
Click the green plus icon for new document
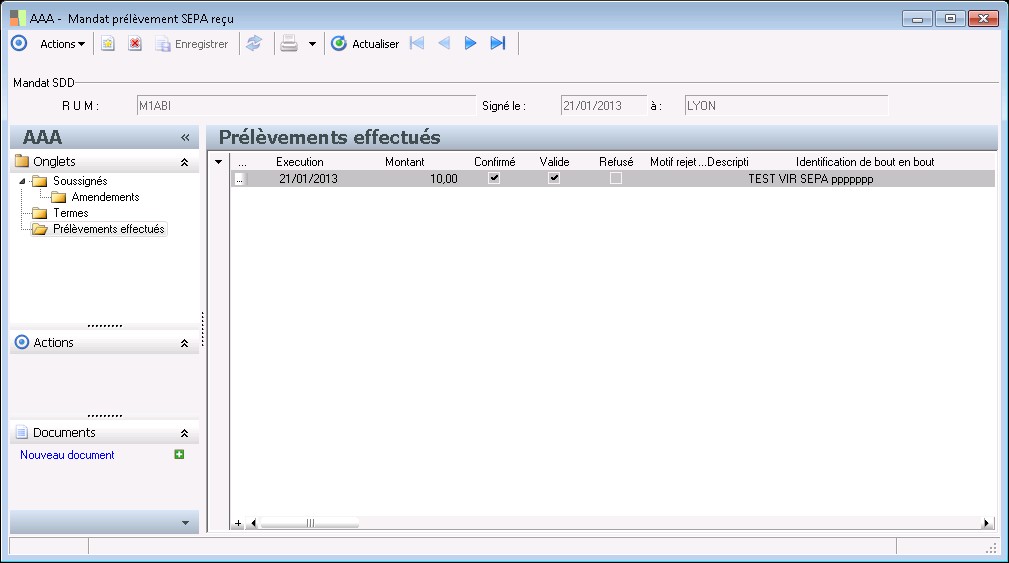(180, 454)
